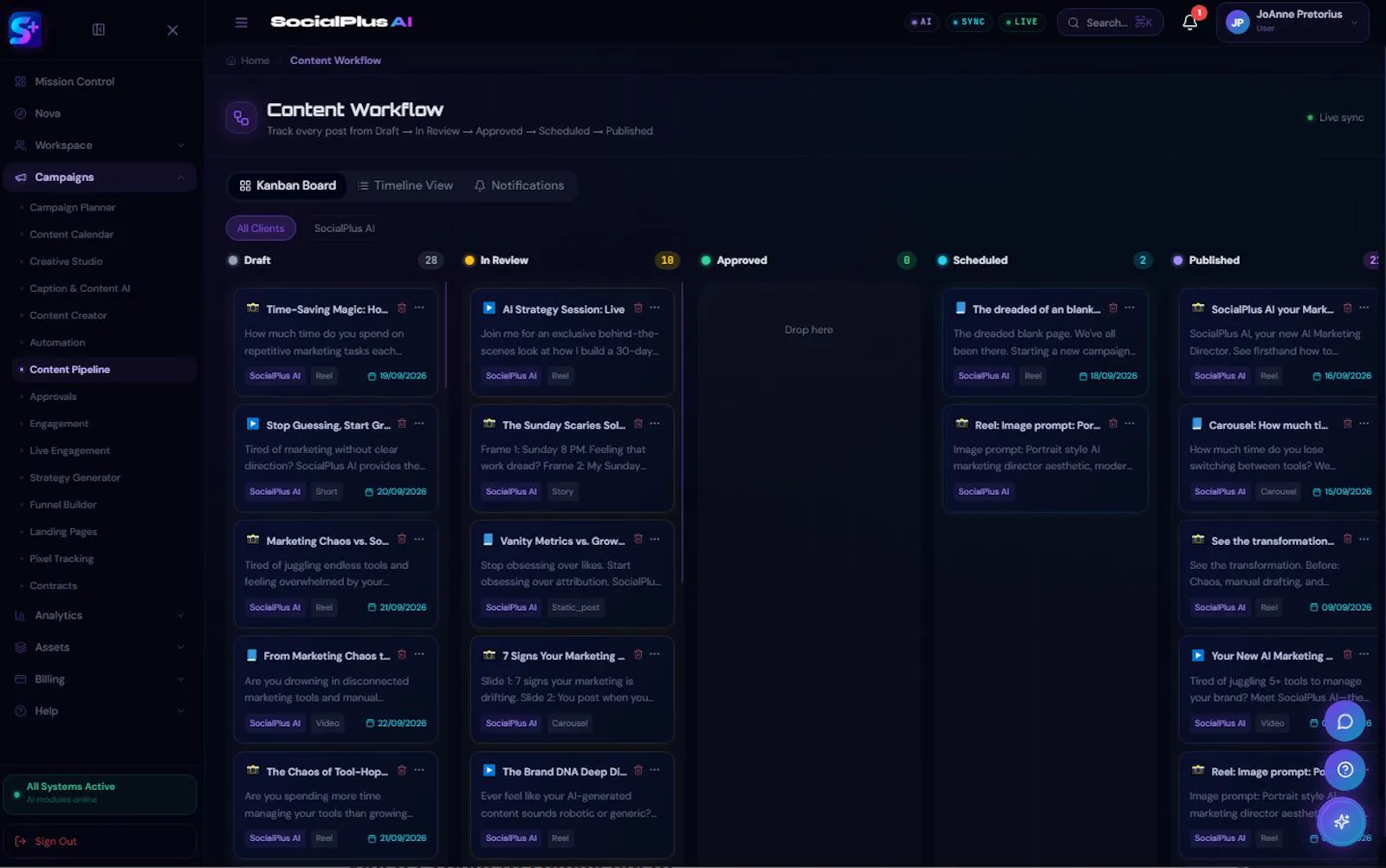Open more options on Reel: Image prompt: Por... scheduled card
The image size is (1386, 868).
pos(1130,424)
